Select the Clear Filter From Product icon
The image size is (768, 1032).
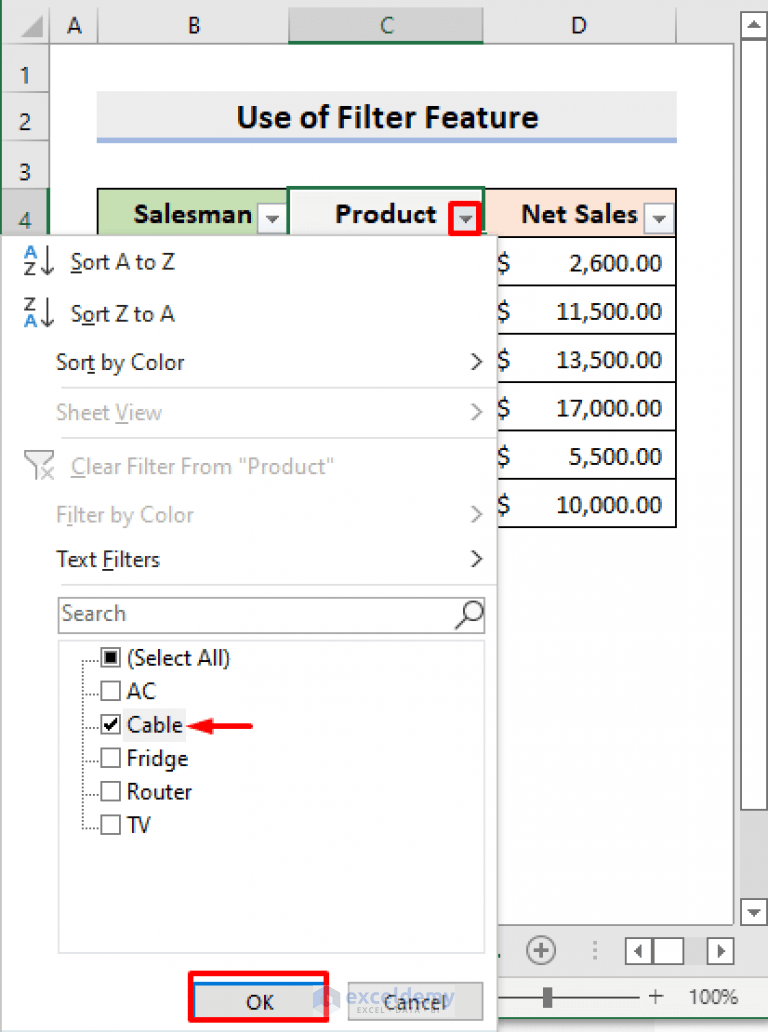39,466
